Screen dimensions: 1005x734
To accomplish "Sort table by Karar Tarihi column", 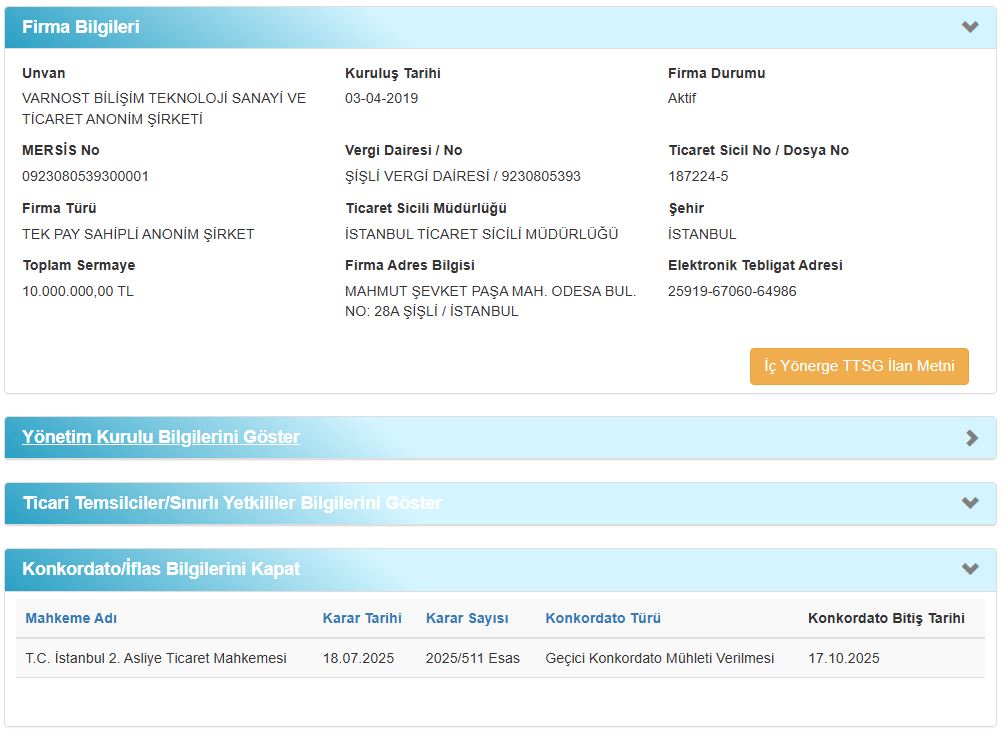I will (x=362, y=618).
